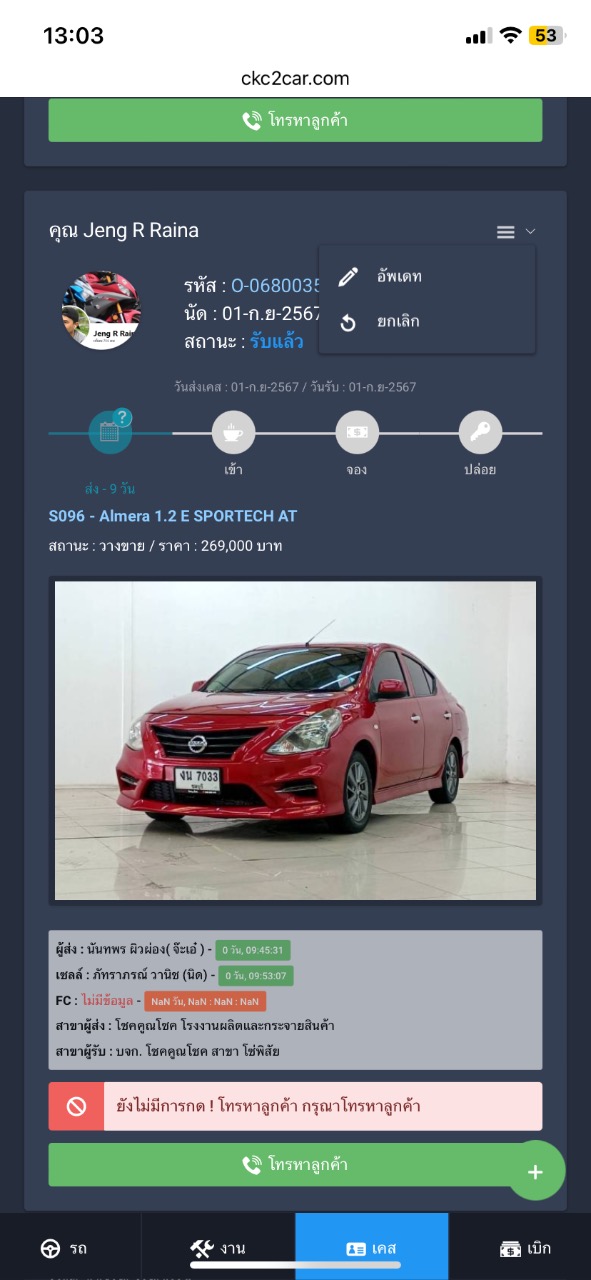Tap the top โทรหาลูกค้า call button
The height and width of the screenshot is (1280, 591).
point(295,120)
